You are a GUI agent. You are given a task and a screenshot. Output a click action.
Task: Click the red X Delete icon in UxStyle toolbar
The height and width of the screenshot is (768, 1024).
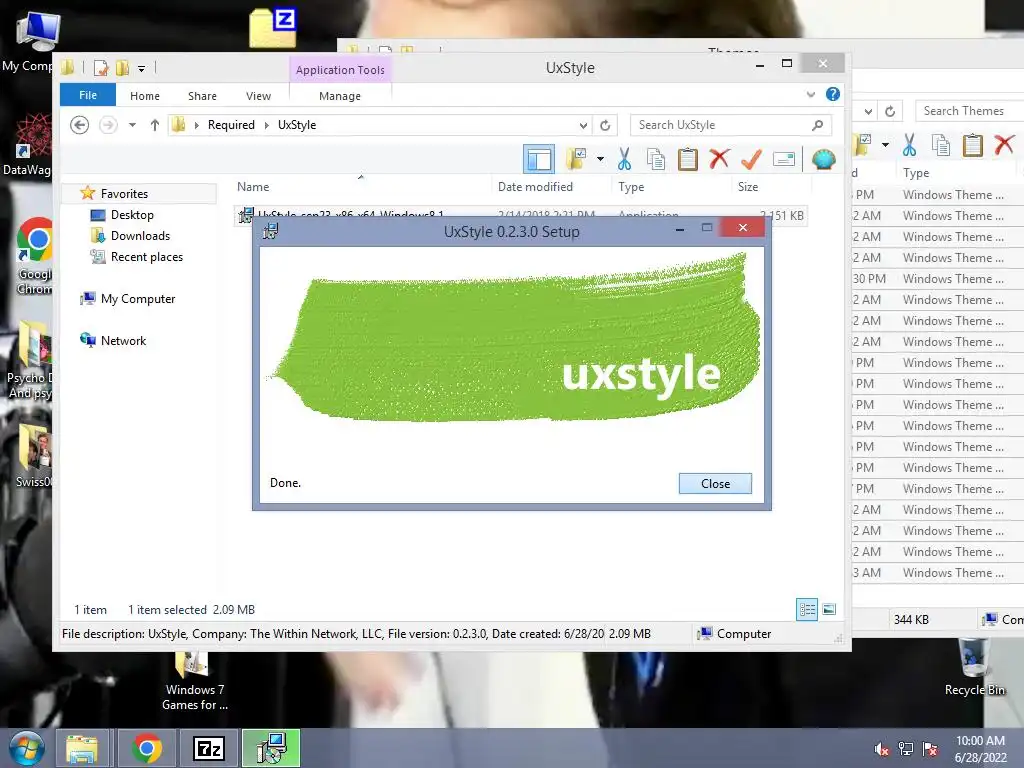coord(719,159)
